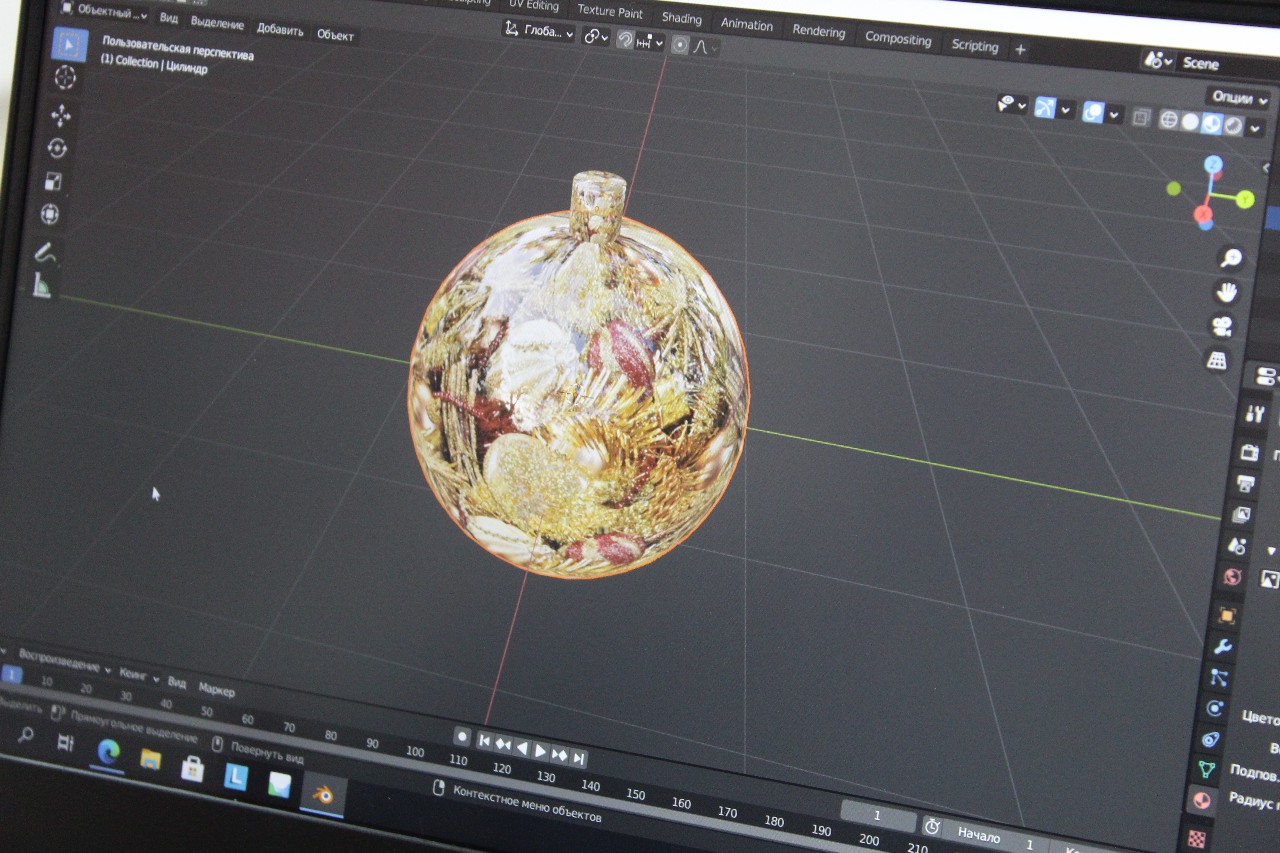The height and width of the screenshot is (853, 1280).
Task: Activate the 3D Cursor tool
Action: 66,78
